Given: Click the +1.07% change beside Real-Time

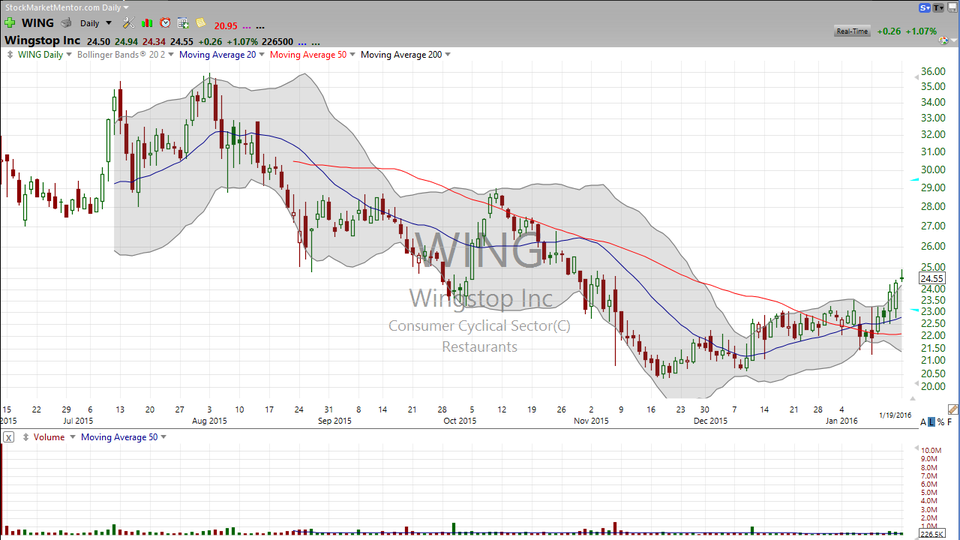Looking at the screenshot, I should pos(923,31).
